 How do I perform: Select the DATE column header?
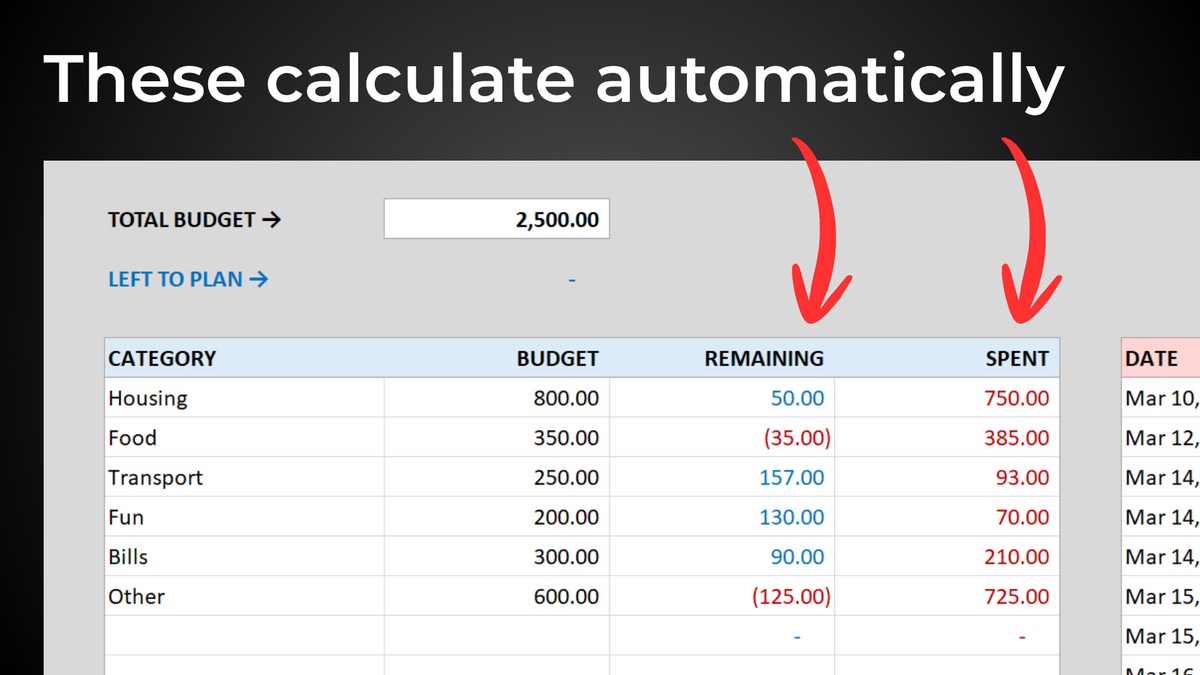(1161, 358)
